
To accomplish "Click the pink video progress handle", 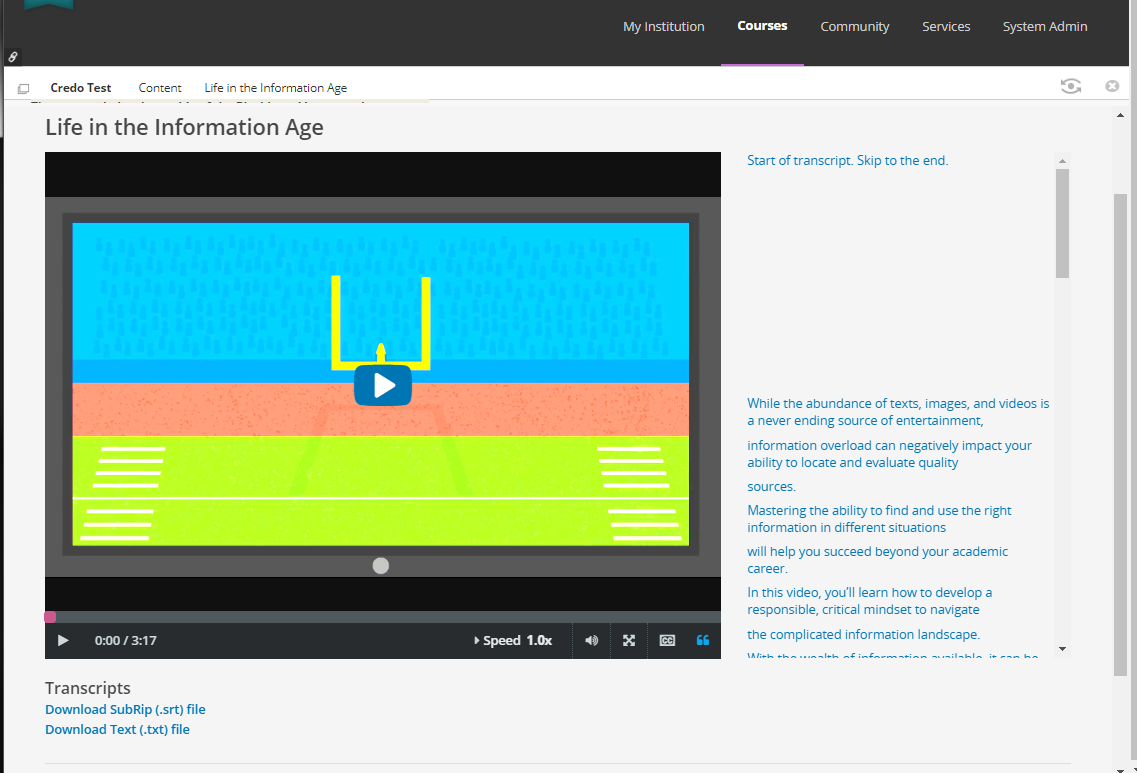I will [x=50, y=617].
